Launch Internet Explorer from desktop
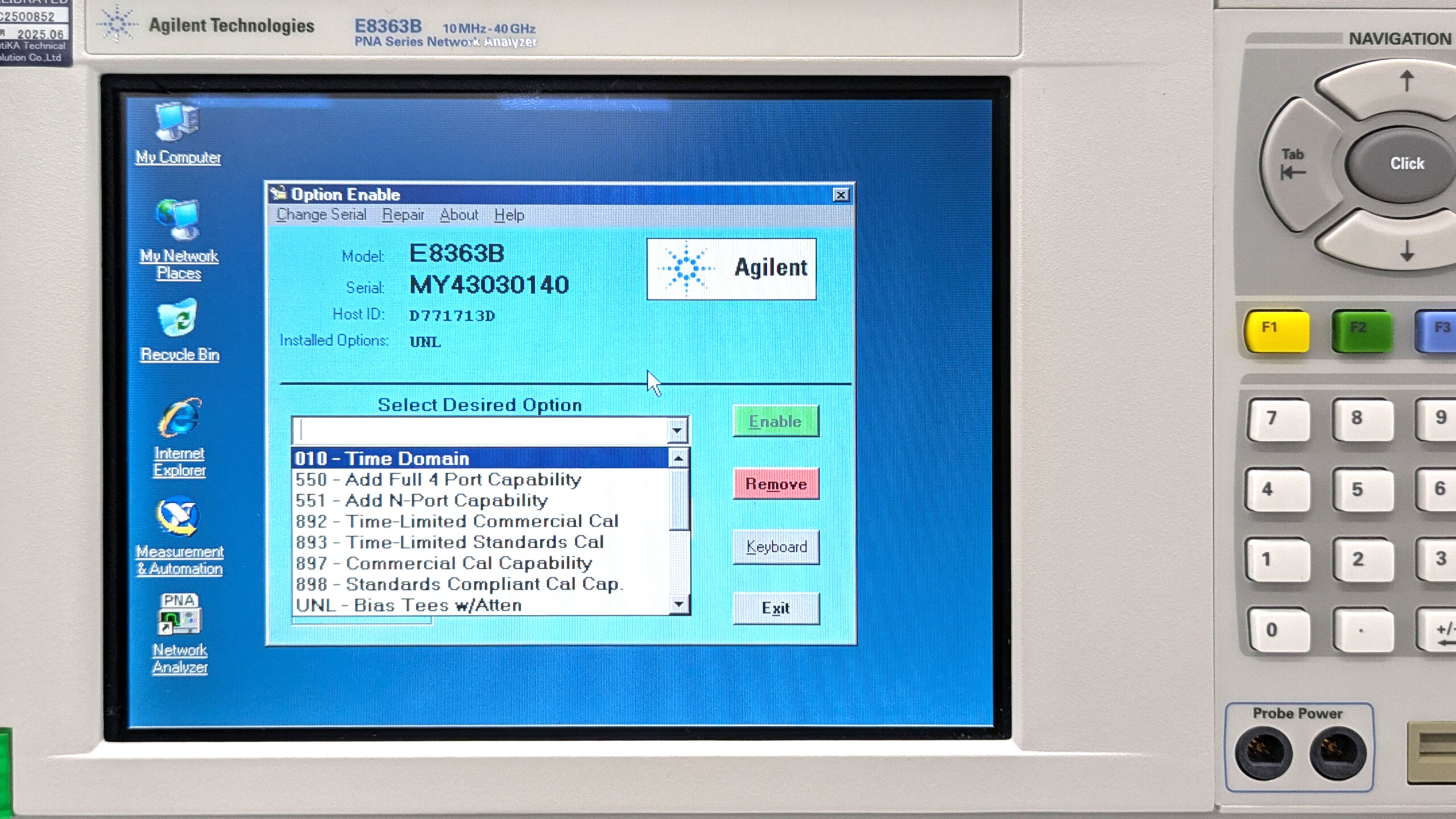This screenshot has height=819, width=1456. 179,418
